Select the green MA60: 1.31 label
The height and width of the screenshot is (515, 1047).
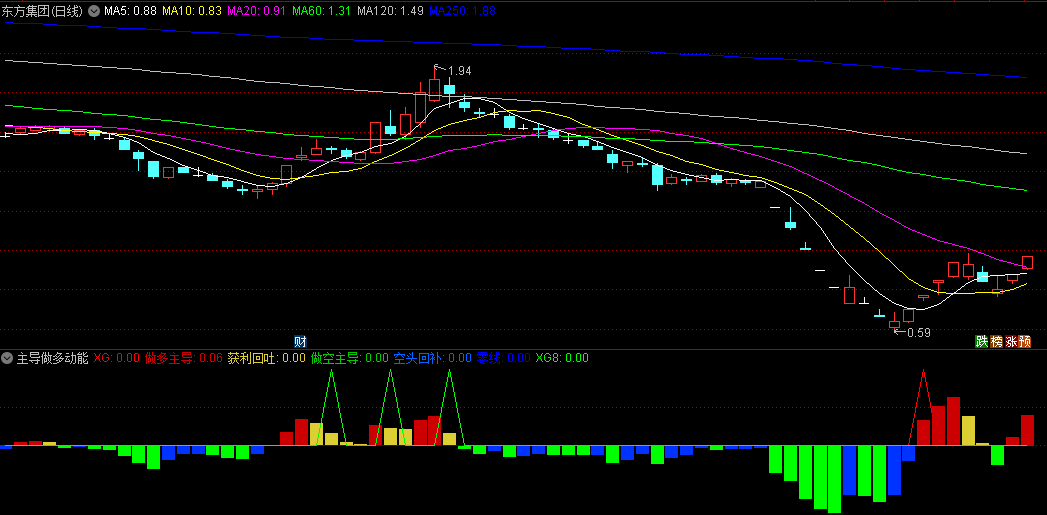[x=323, y=11]
